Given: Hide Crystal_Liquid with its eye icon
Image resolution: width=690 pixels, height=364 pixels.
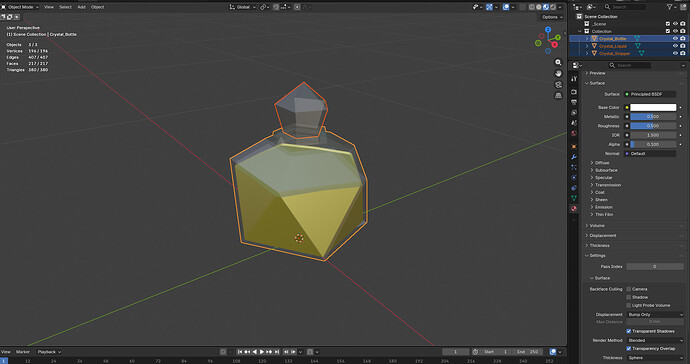Looking at the screenshot, I should [675, 46].
